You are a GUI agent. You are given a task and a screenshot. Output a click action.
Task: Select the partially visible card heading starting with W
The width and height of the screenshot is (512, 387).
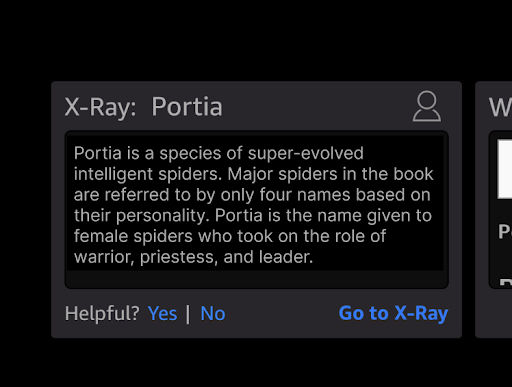tap(500, 107)
